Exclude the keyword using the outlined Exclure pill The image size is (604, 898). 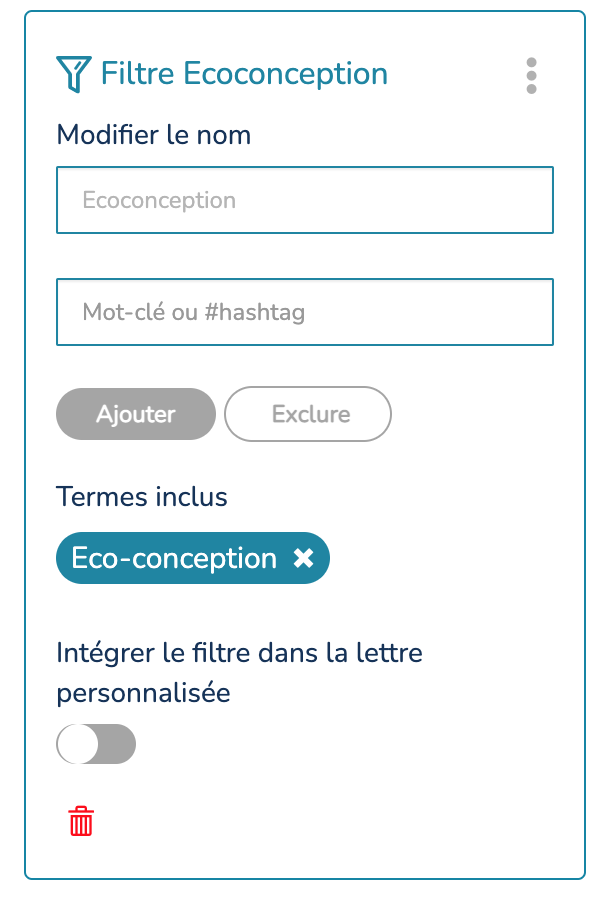308,414
